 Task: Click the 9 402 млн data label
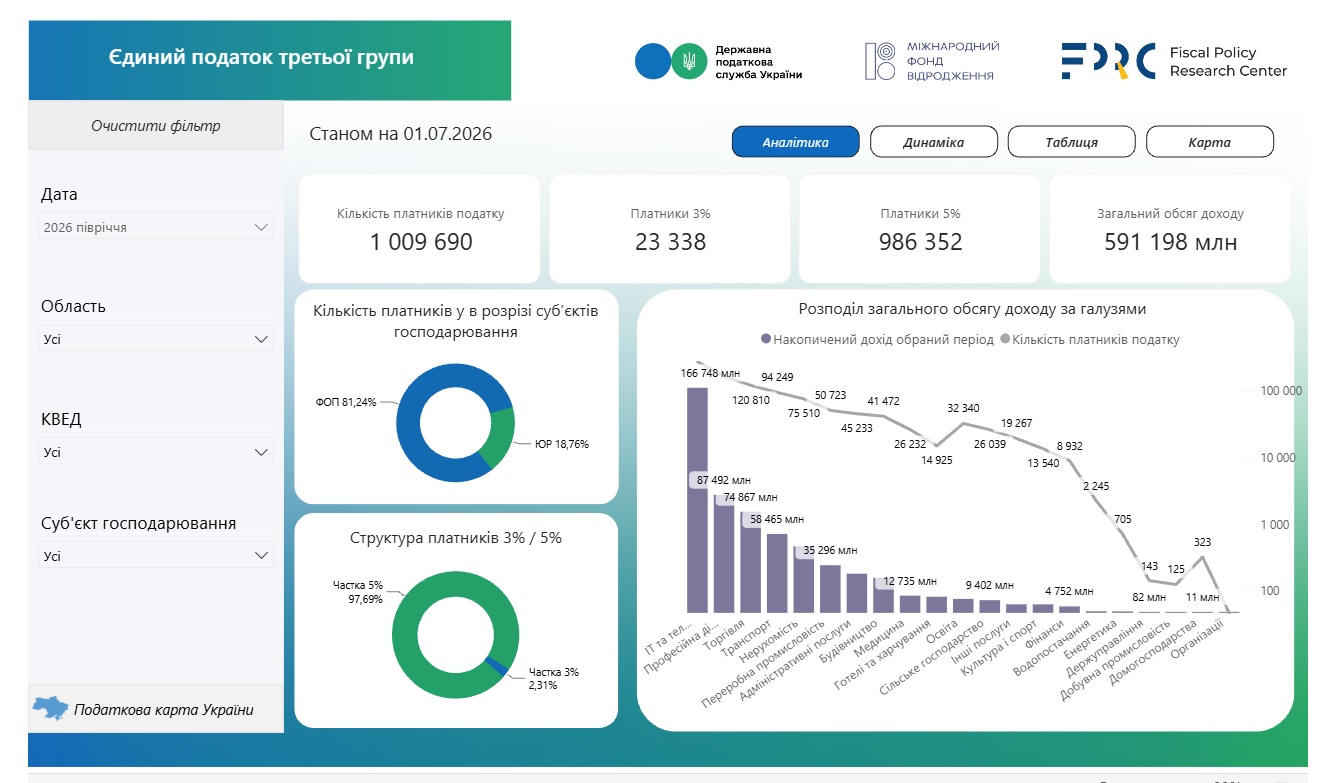989,585
